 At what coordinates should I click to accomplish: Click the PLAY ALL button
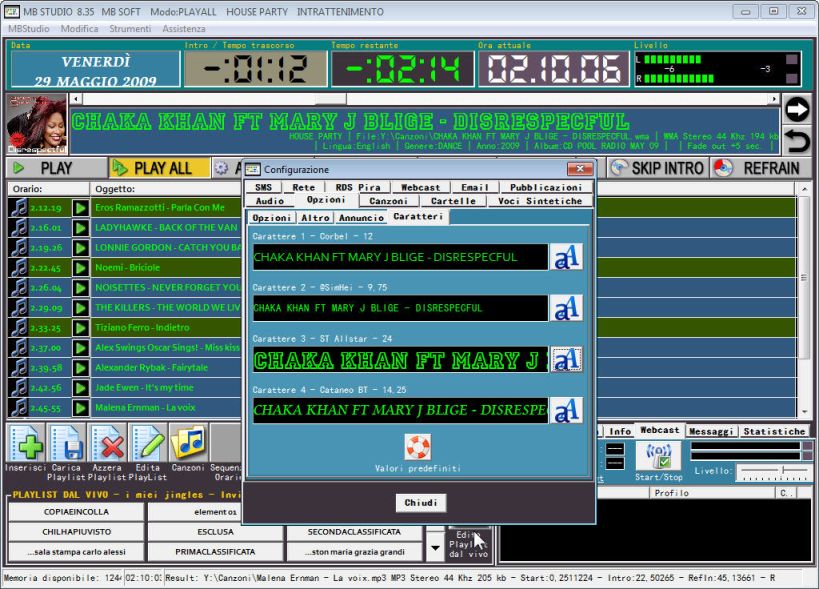click(160, 168)
